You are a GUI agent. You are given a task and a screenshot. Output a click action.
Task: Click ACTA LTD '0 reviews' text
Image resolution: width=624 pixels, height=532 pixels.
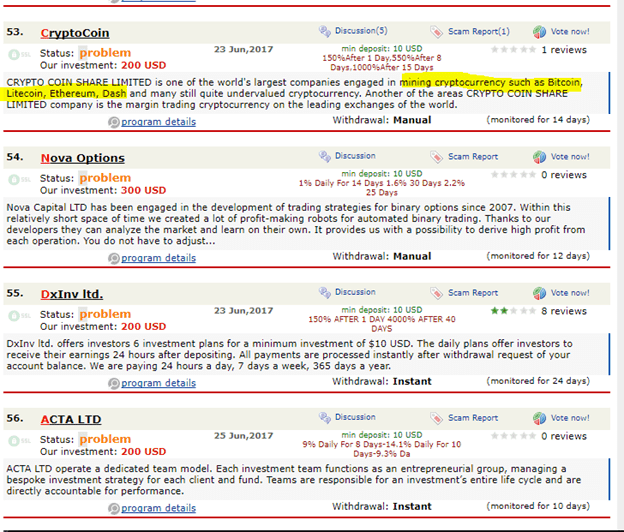[564, 436]
